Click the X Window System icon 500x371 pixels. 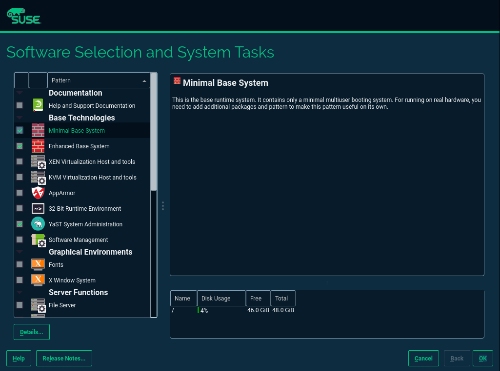click(38, 280)
